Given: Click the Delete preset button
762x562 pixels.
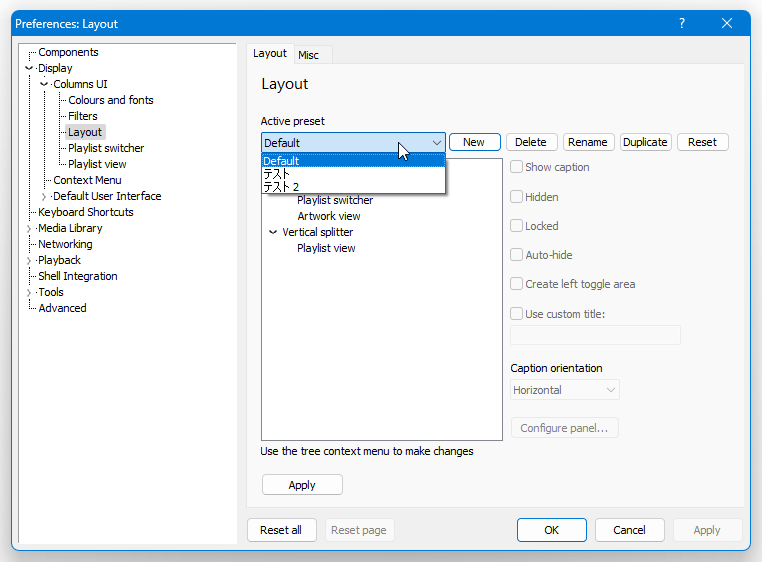Looking at the screenshot, I should tap(531, 142).
